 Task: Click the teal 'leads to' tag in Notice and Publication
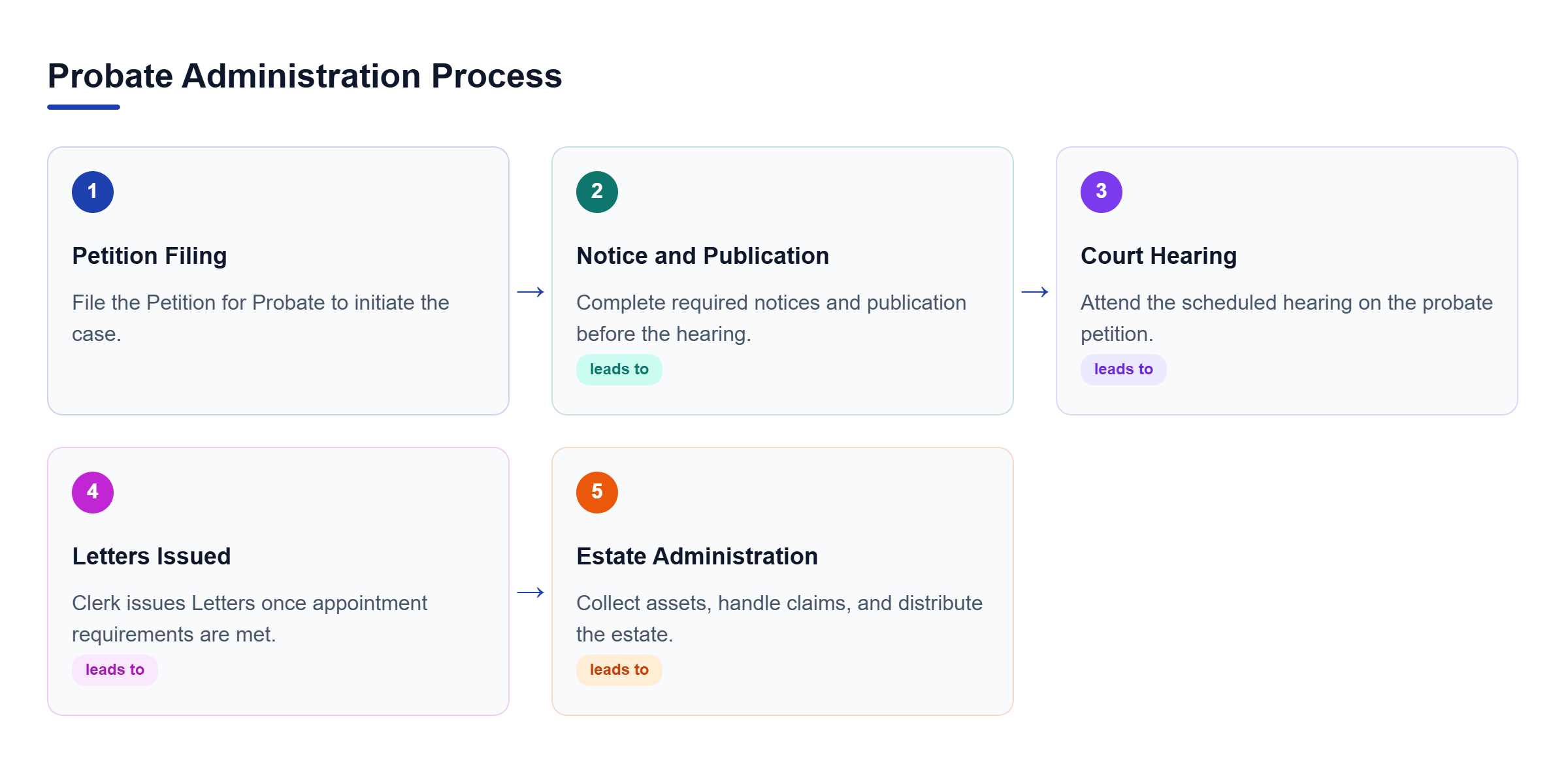coord(619,370)
